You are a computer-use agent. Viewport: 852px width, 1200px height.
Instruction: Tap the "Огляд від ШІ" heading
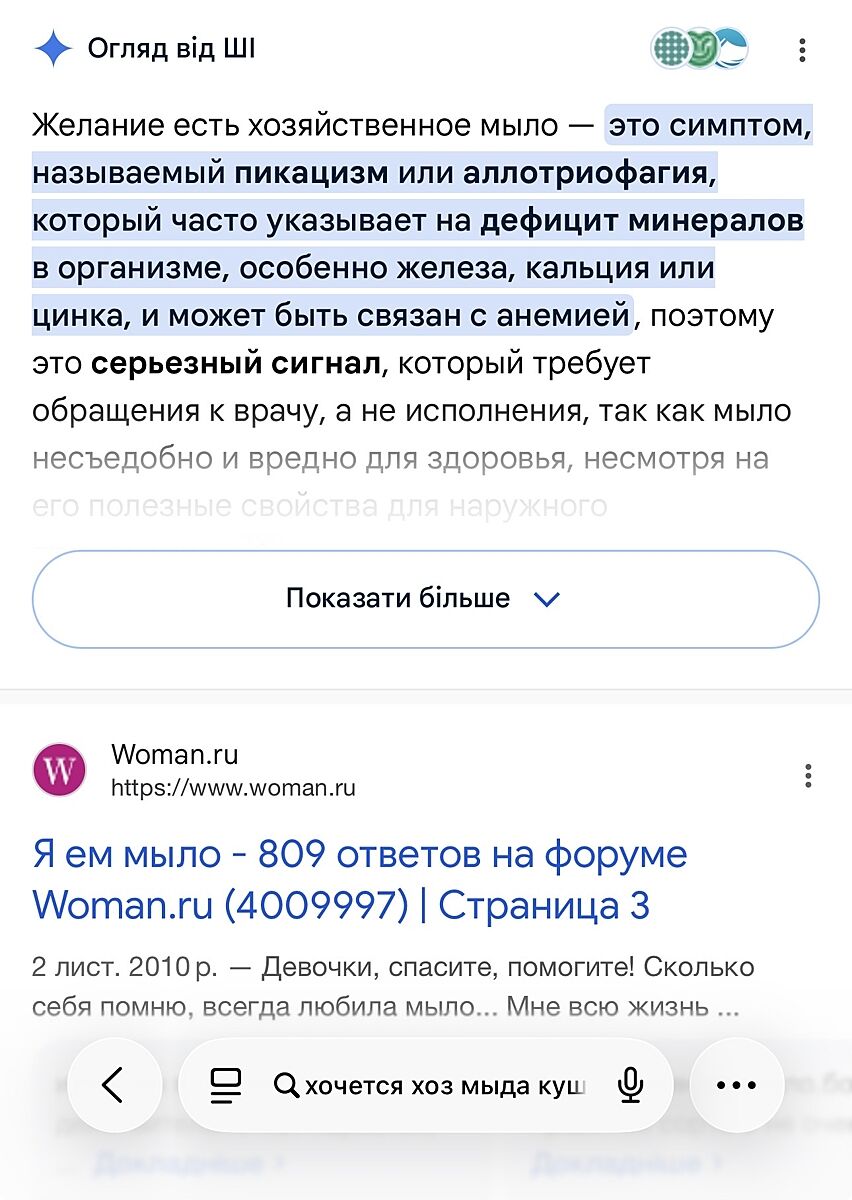coord(171,48)
